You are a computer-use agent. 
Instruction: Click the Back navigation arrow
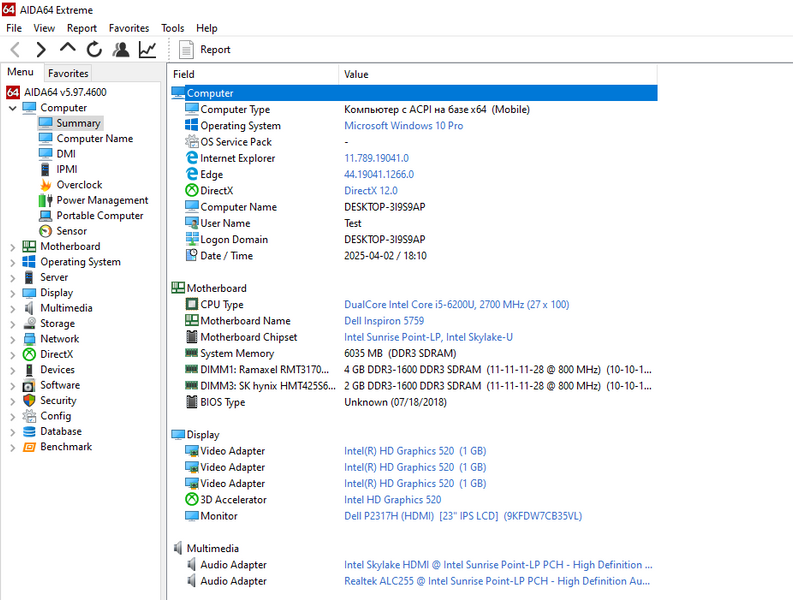click(15, 50)
